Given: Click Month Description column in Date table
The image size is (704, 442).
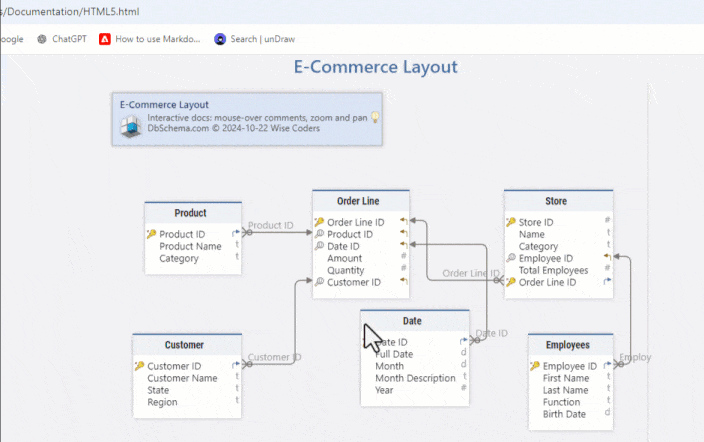Looking at the screenshot, I should 415,378.
